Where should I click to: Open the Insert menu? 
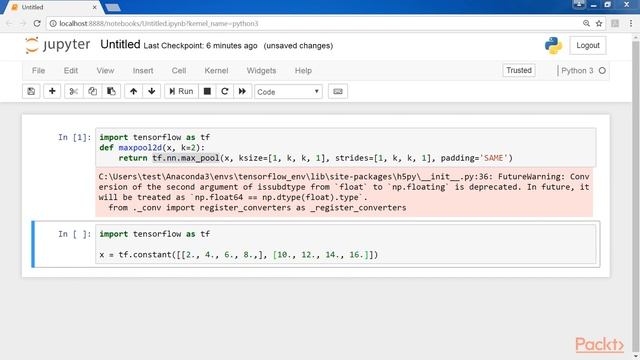click(x=143, y=71)
